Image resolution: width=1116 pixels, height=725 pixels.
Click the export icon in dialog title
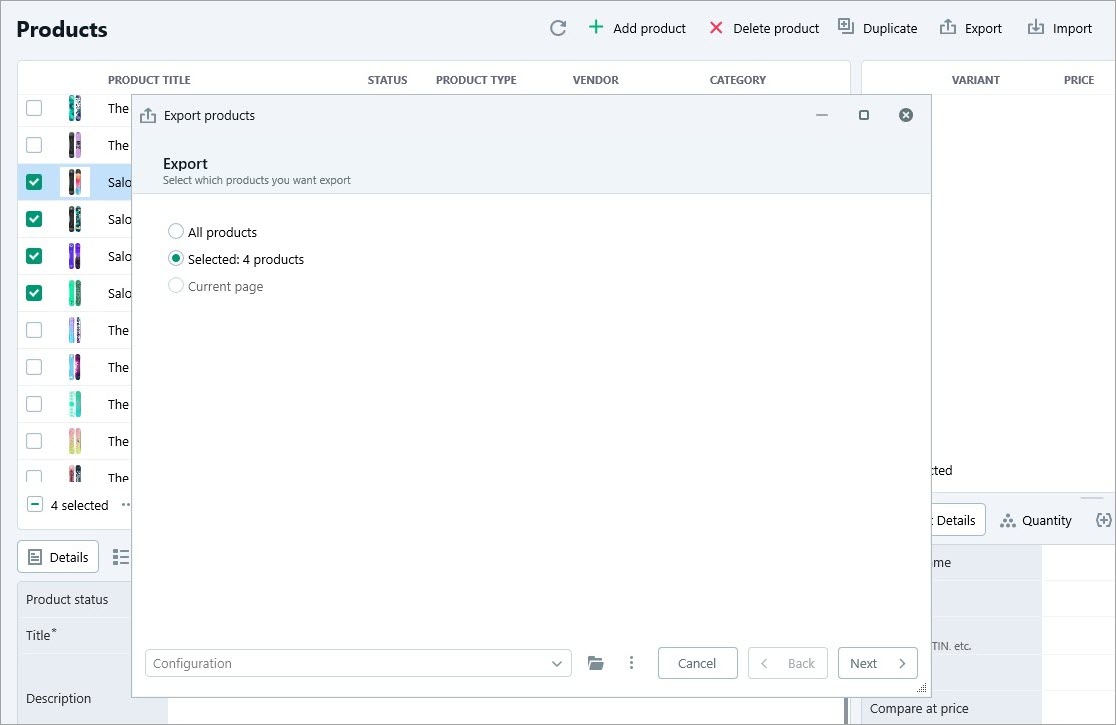click(x=148, y=115)
